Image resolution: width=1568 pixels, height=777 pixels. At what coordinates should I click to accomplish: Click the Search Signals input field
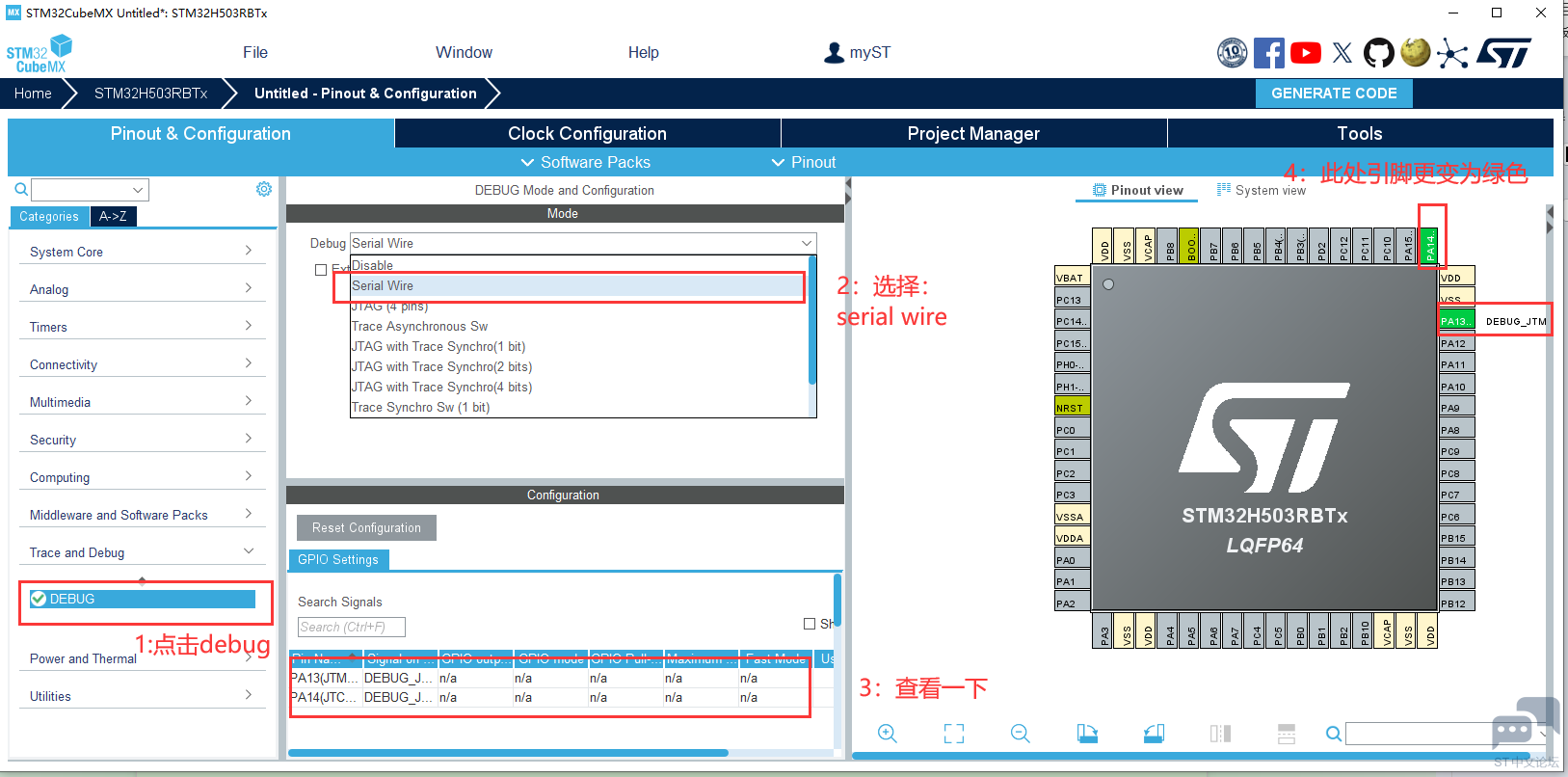tap(351, 627)
